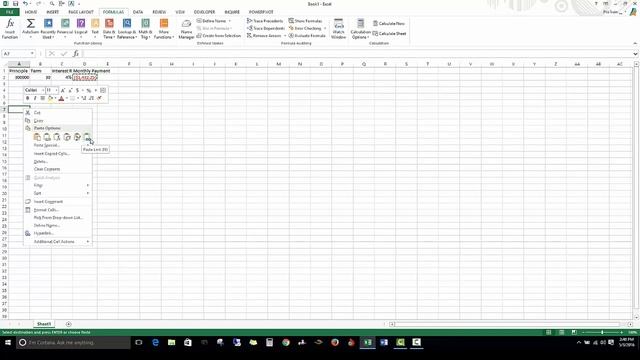Choose Cut from the context menu

58,113
